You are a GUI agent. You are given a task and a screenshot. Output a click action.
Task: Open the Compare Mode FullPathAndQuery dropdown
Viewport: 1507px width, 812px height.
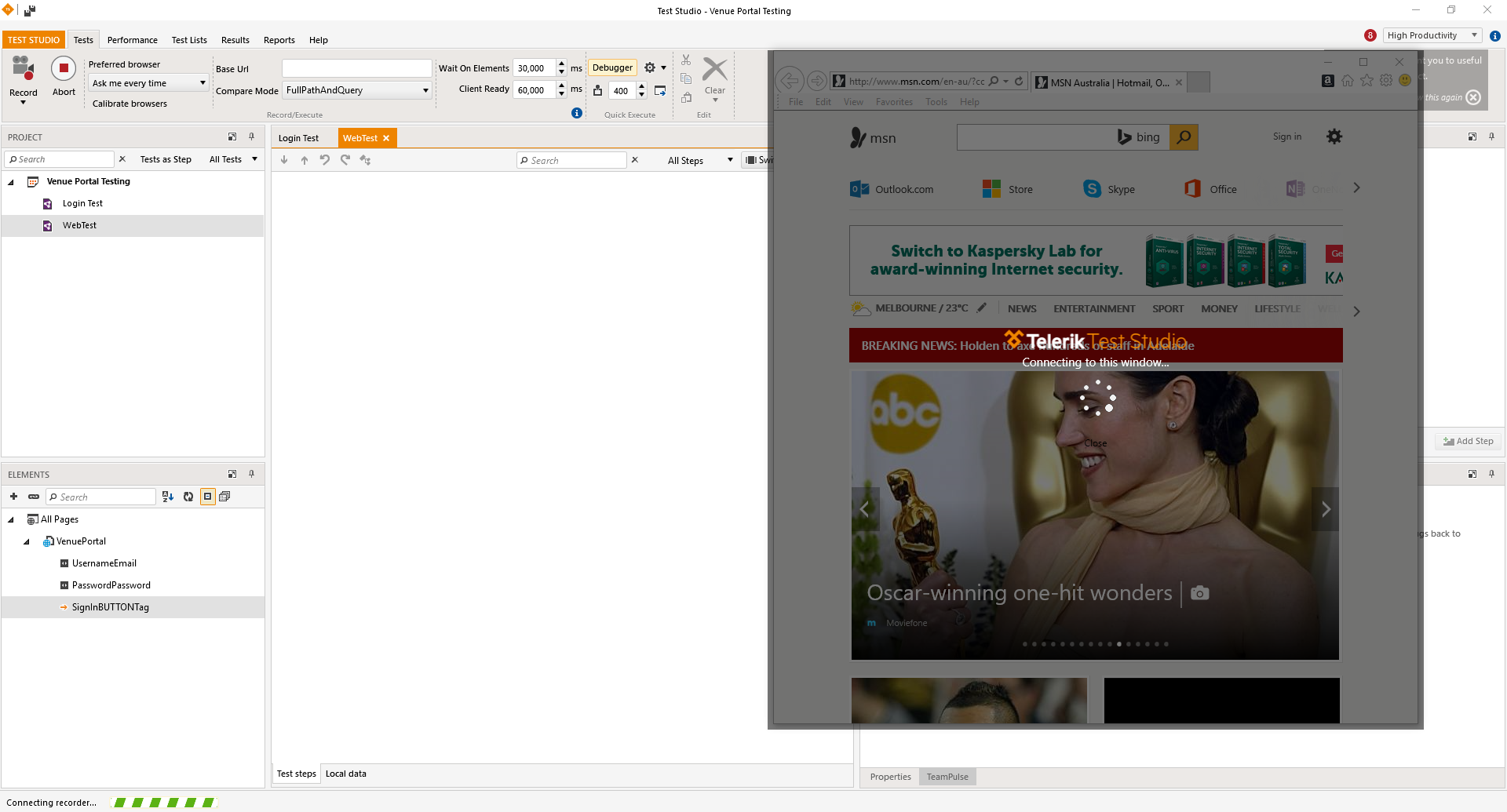pos(358,90)
